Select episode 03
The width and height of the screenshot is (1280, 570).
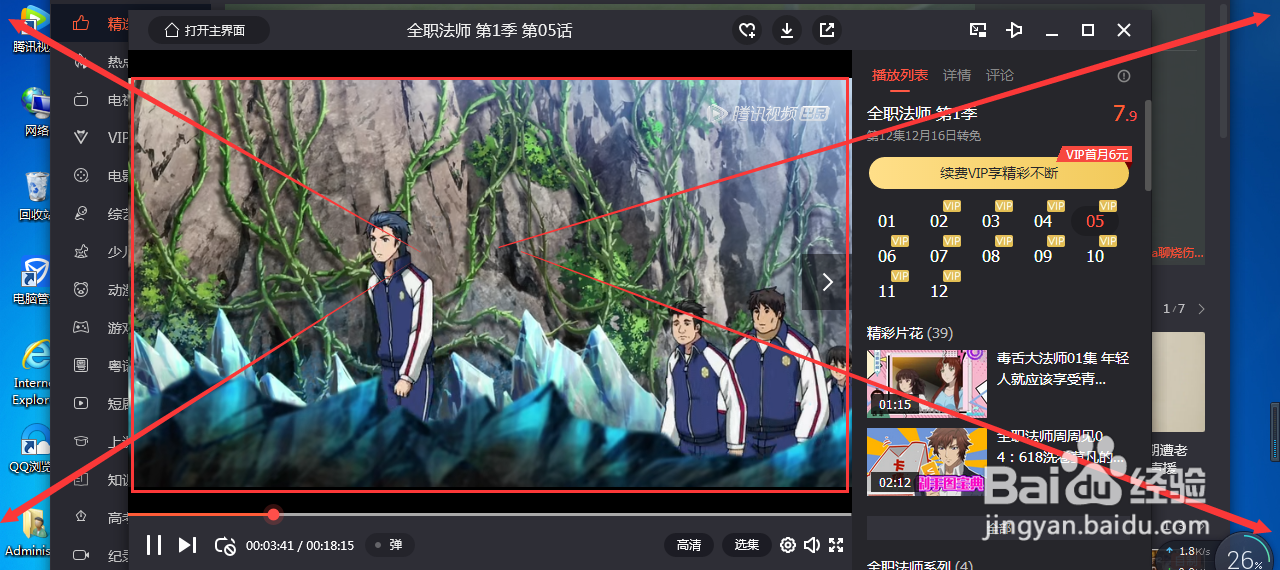[991, 221]
